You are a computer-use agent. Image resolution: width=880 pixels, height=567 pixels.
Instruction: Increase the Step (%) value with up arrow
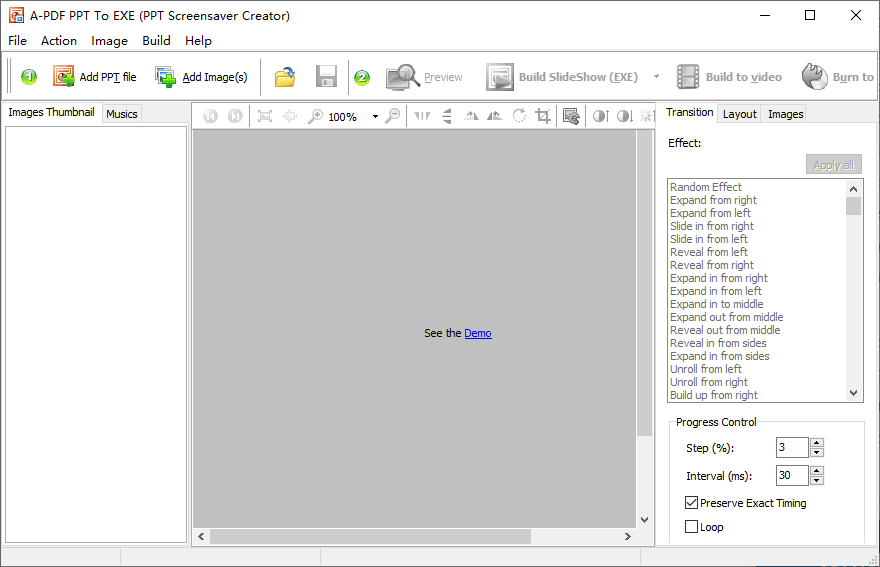[x=817, y=442]
